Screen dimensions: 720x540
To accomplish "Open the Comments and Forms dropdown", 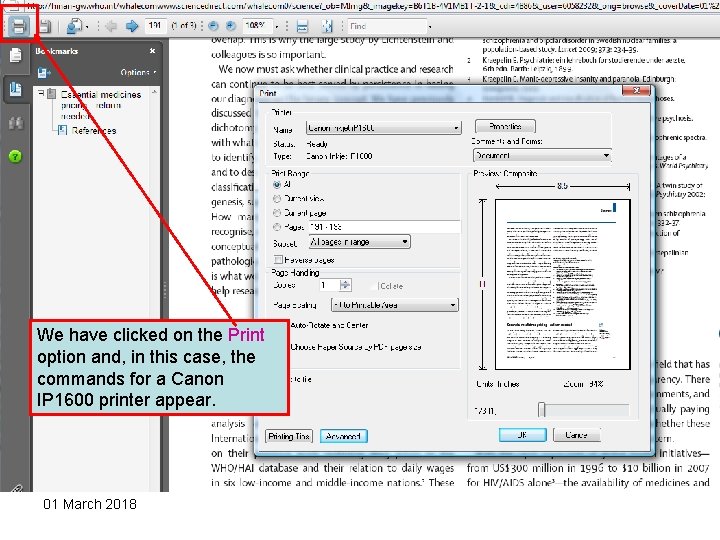I will tap(542, 156).
